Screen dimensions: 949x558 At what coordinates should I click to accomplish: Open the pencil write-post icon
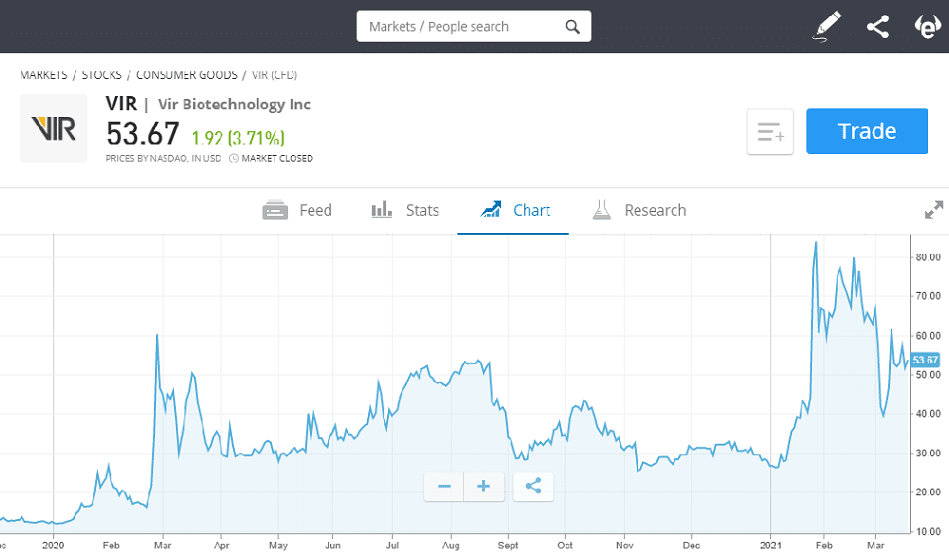click(x=826, y=27)
